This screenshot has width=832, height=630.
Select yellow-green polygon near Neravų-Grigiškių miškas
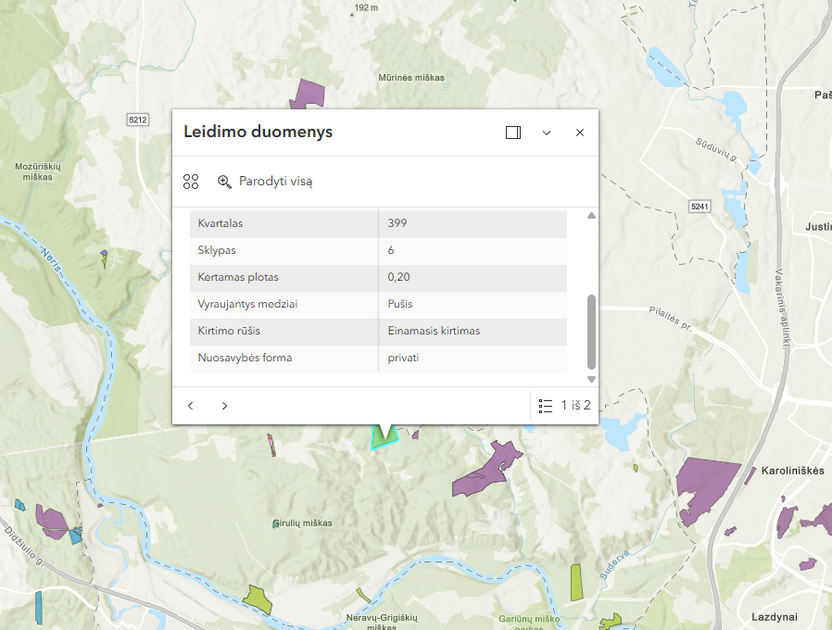pos(258,598)
